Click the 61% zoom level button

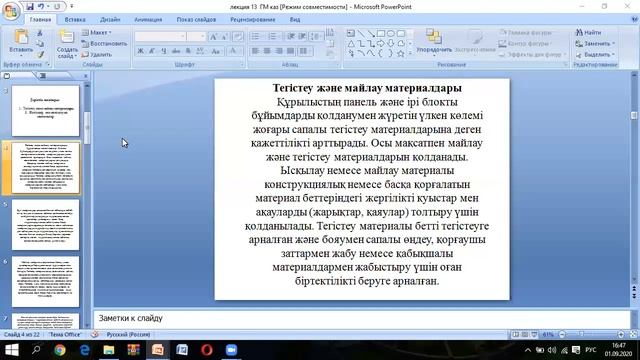548,334
